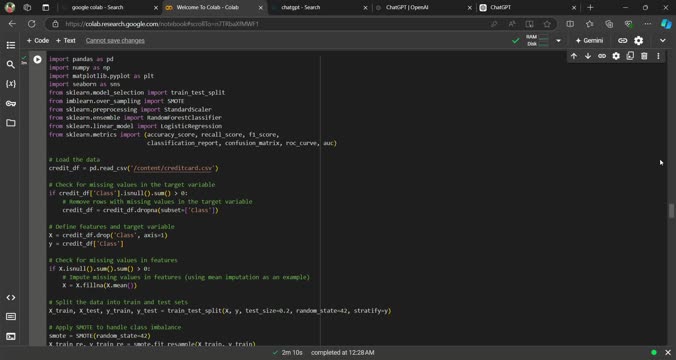Click 'completed at 12:28 AM' status text

(x=342, y=353)
